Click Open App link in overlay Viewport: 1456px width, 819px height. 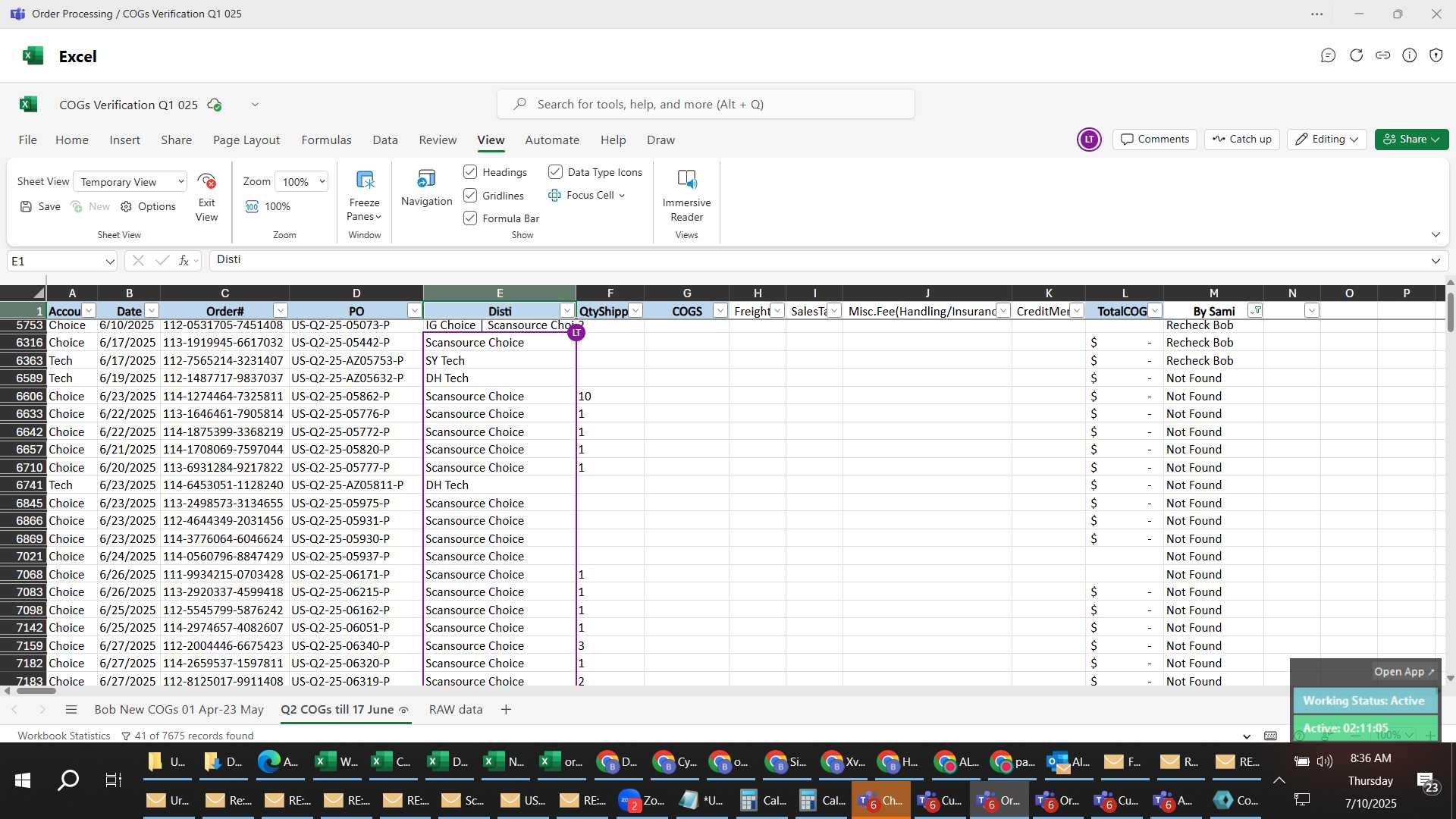1404,672
